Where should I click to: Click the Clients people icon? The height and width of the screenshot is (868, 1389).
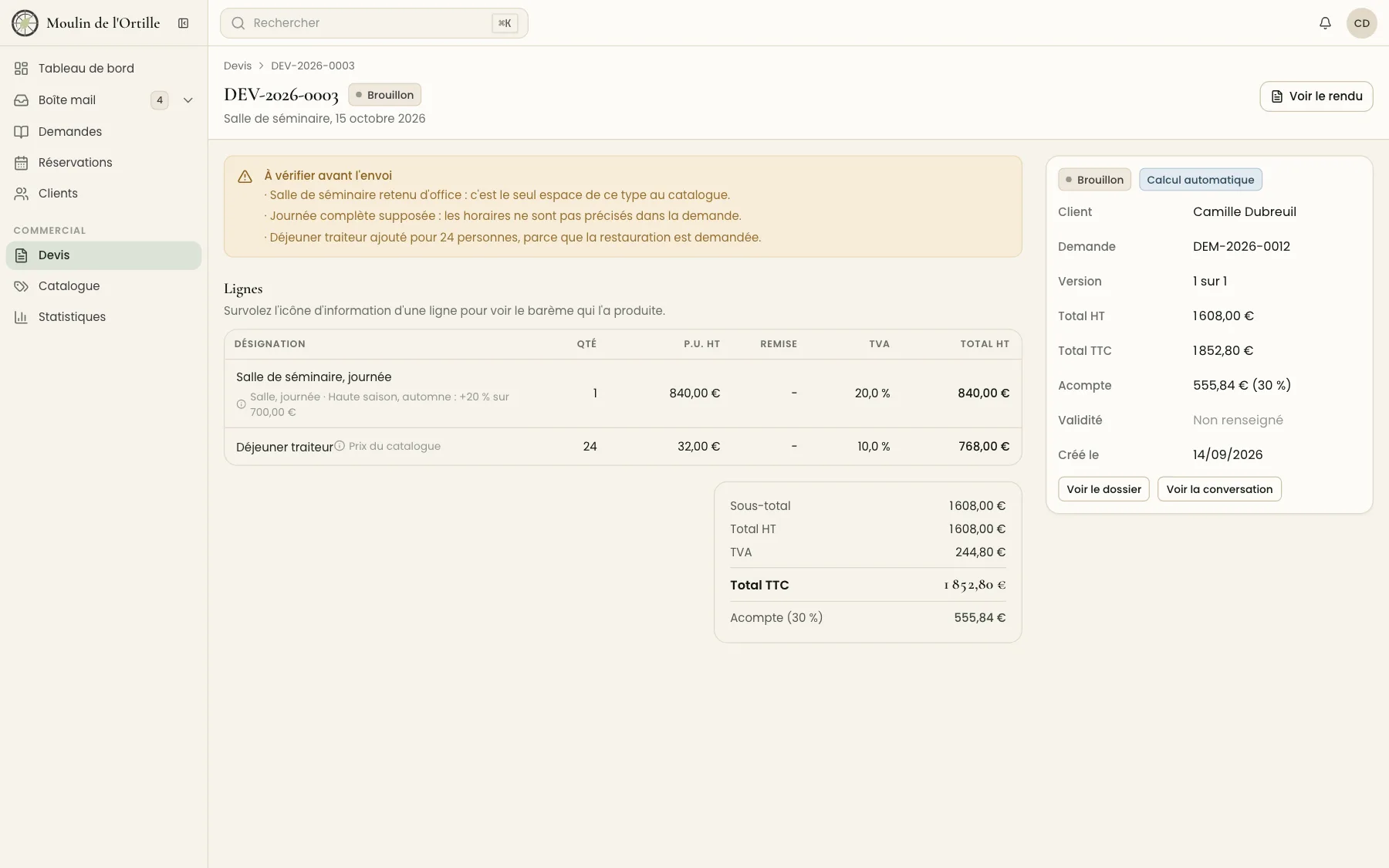[22, 194]
